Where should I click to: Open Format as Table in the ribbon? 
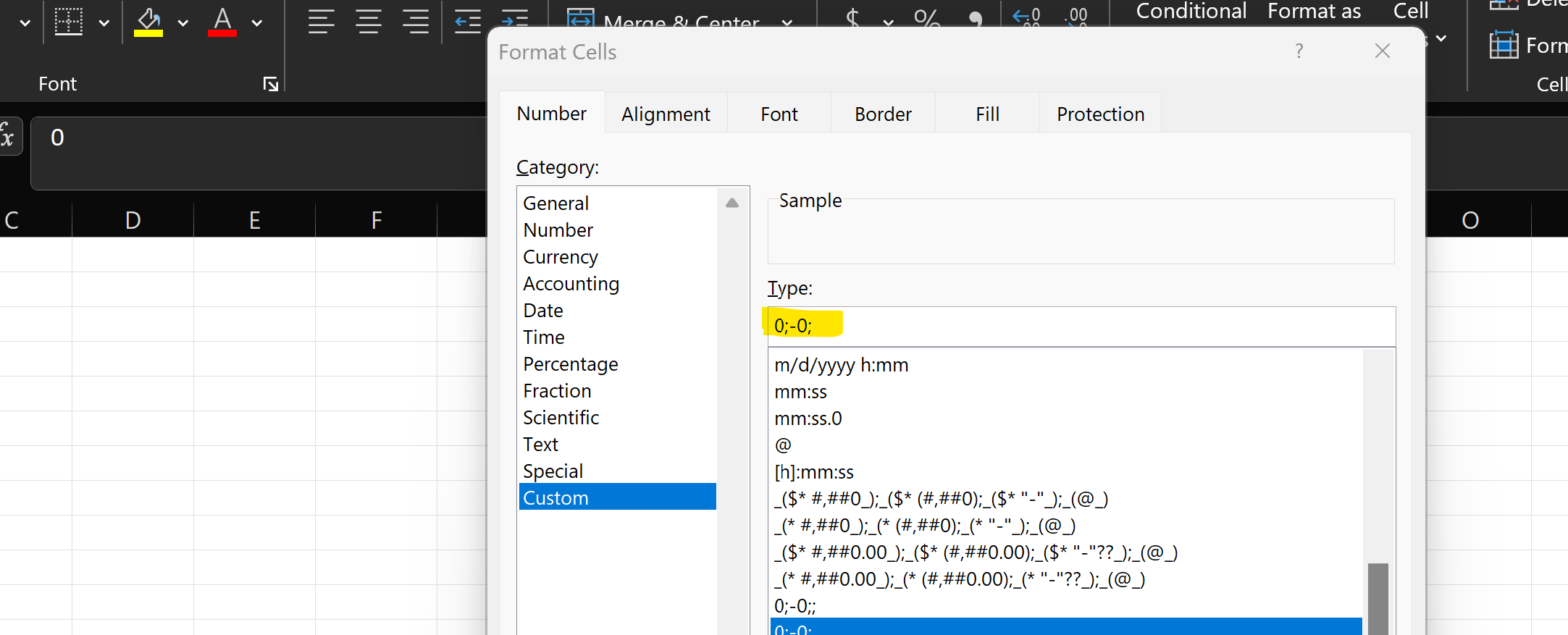point(1314,11)
